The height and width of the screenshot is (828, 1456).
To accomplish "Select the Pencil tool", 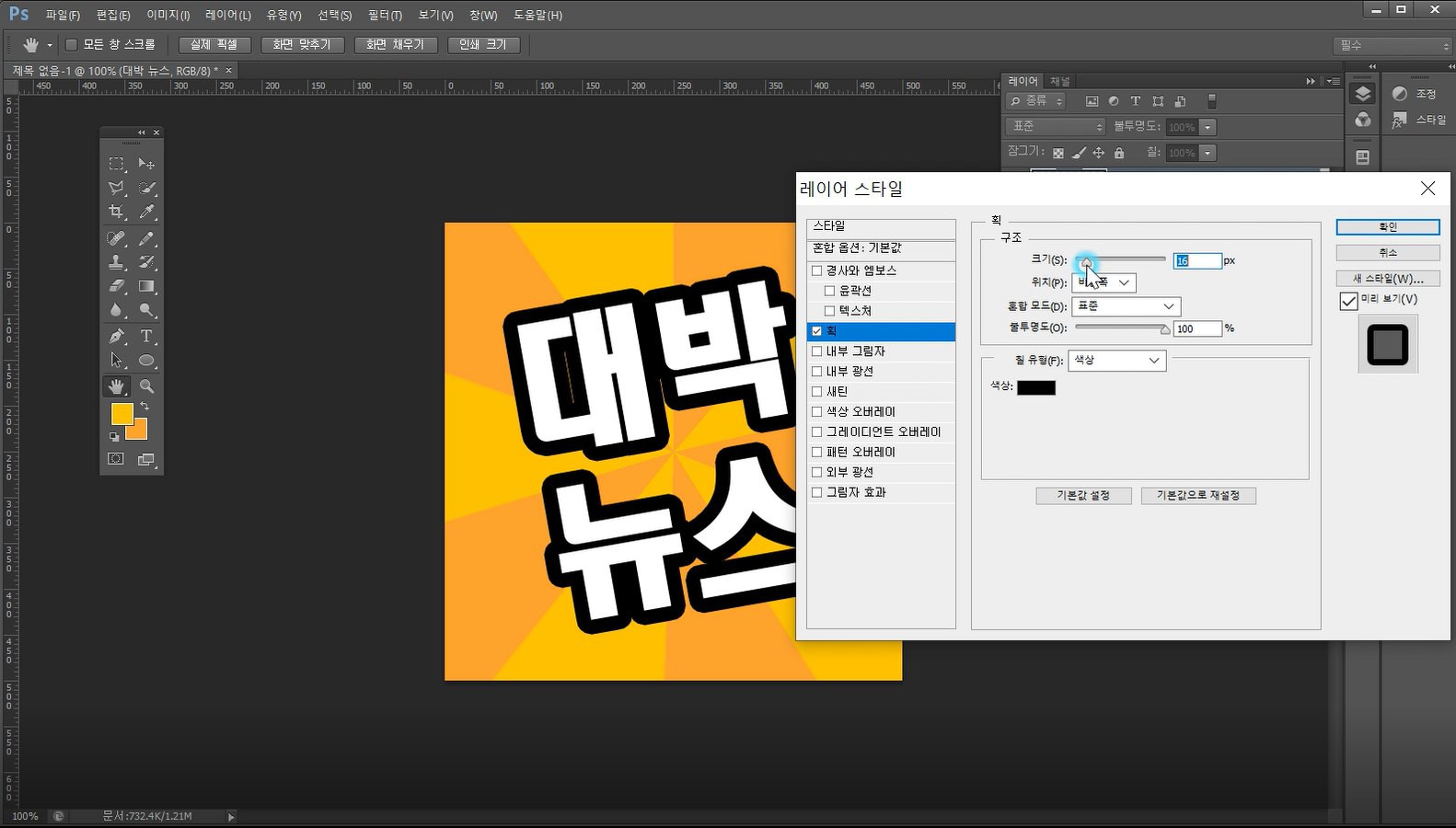I will tap(146, 238).
